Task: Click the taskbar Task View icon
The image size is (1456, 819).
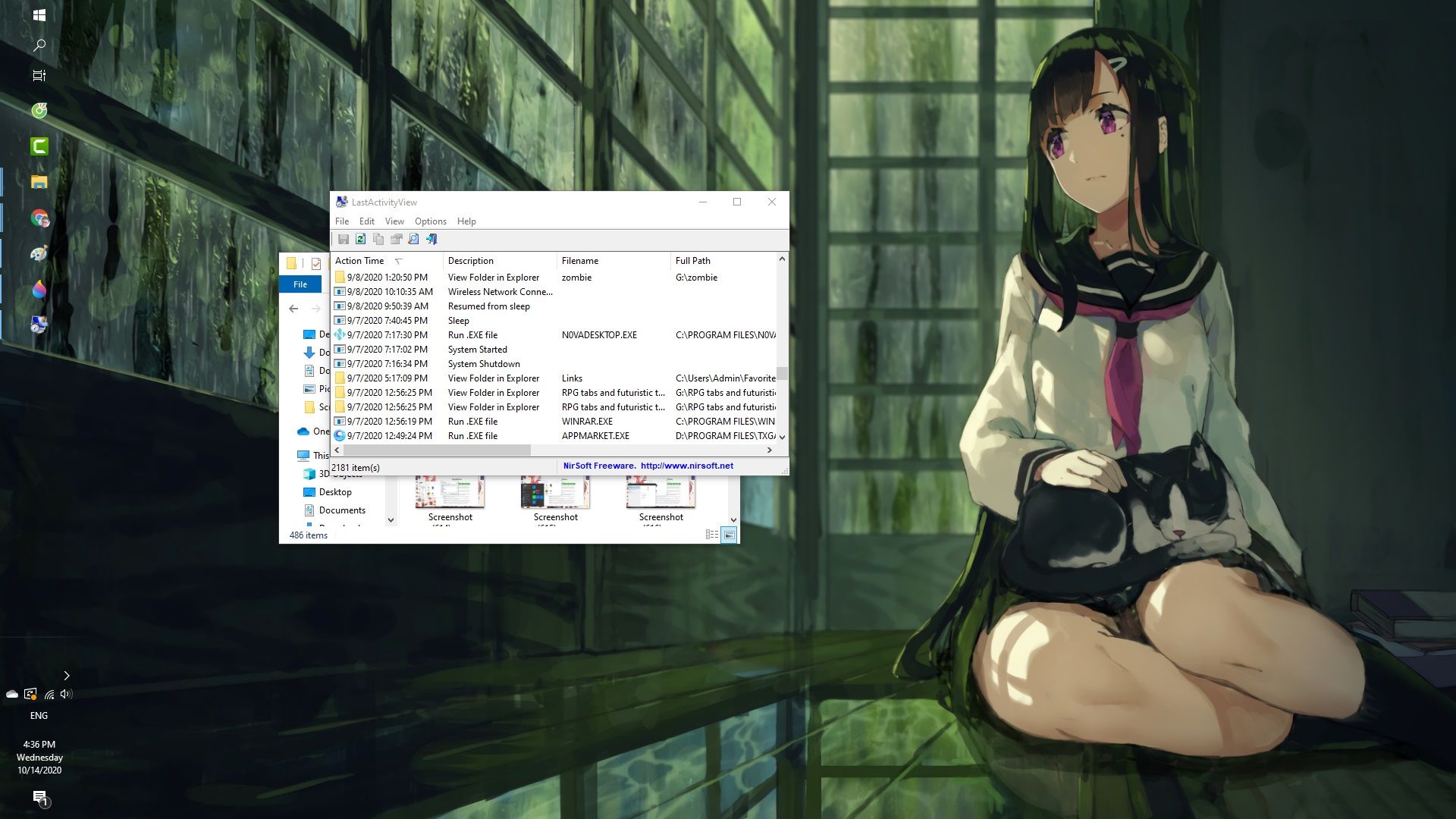Action: [x=39, y=75]
